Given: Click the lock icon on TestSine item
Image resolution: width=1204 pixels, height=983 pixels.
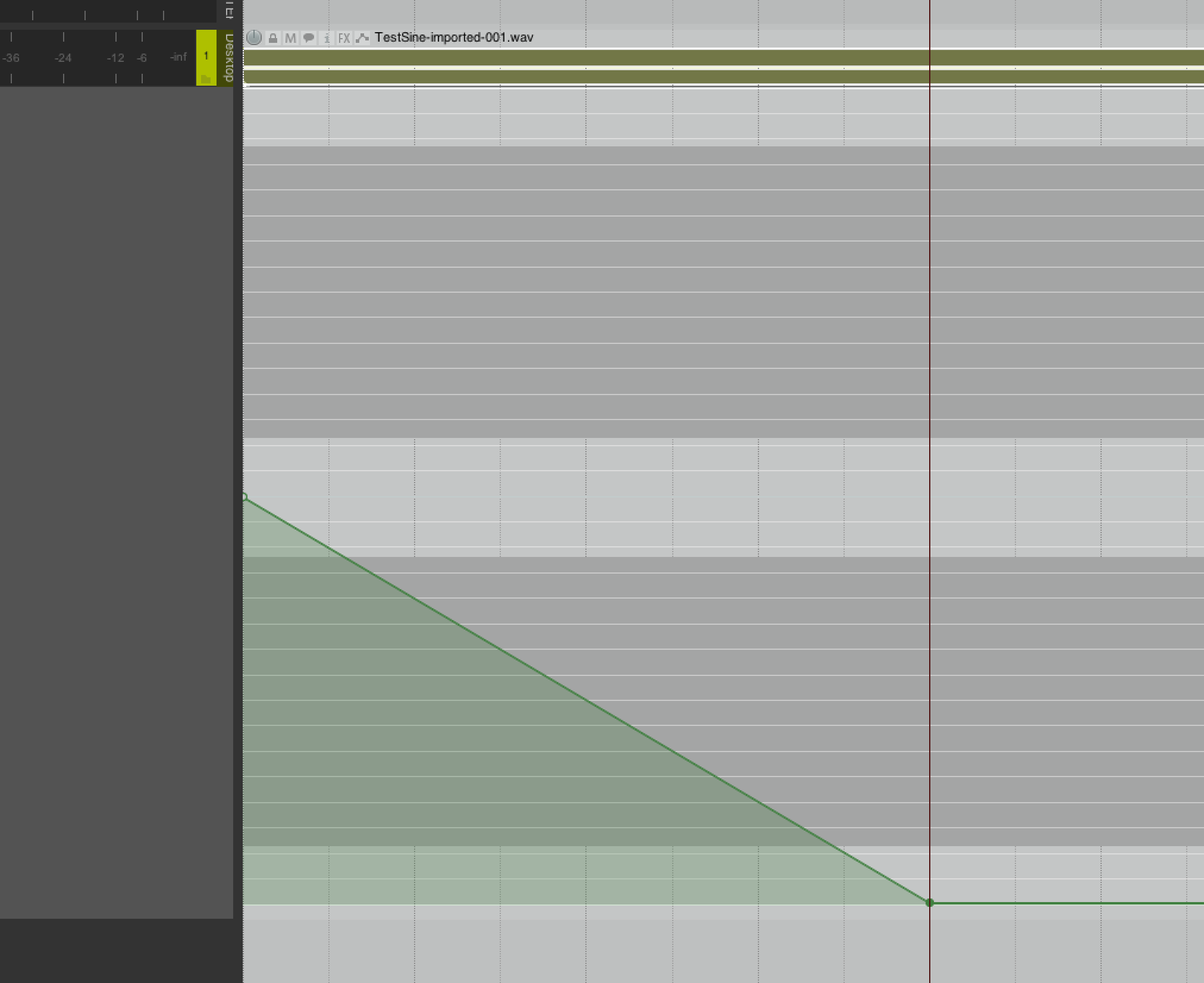Looking at the screenshot, I should tap(272, 37).
